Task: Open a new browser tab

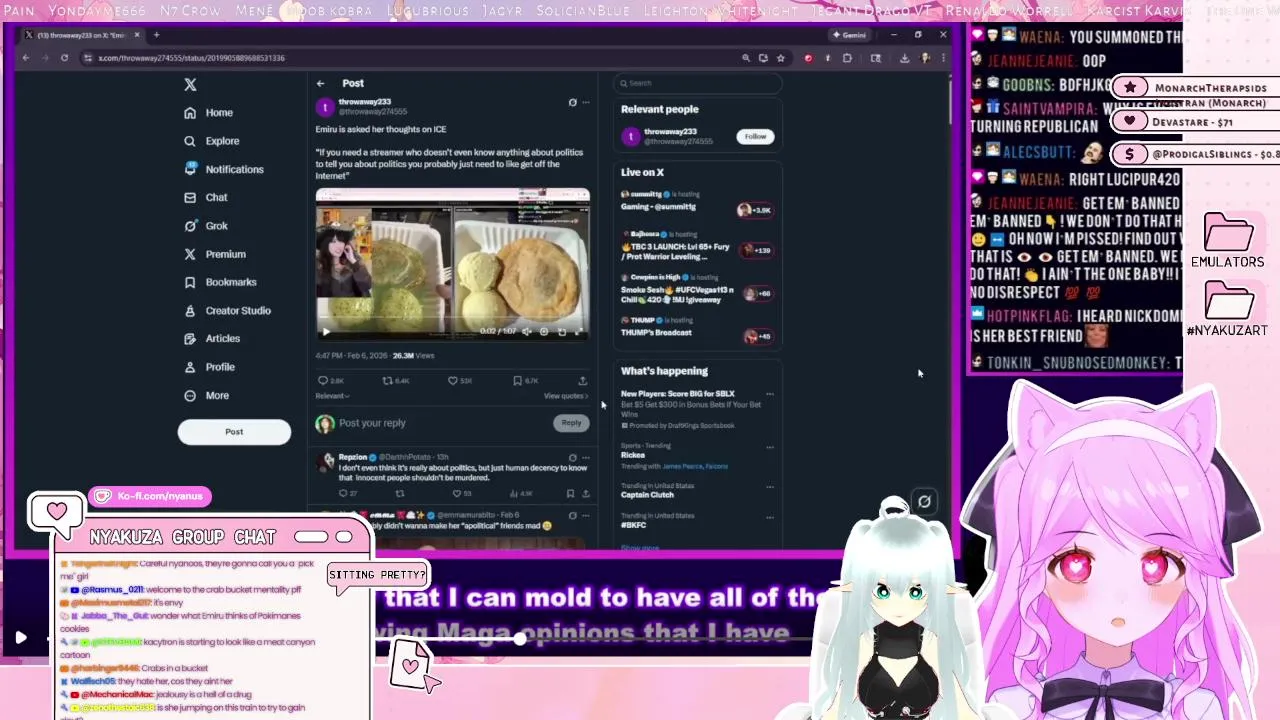Action: pyautogui.click(x=156, y=35)
